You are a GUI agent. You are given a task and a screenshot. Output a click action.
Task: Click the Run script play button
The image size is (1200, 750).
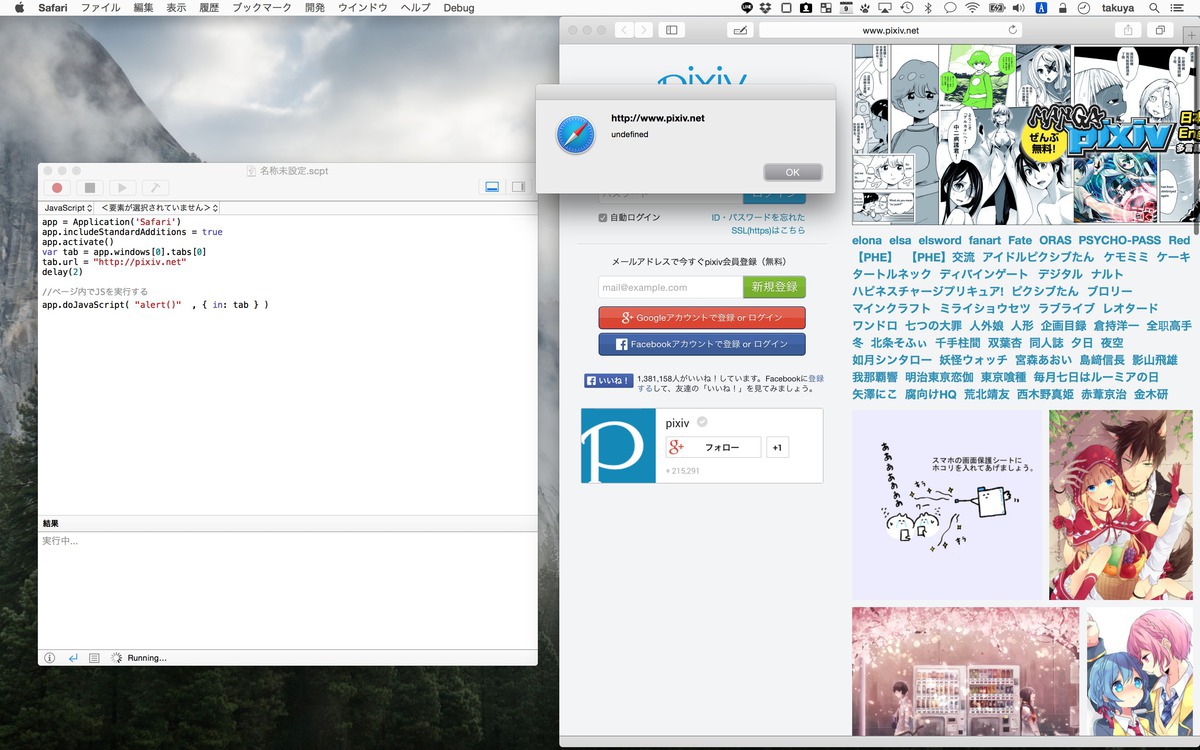[x=122, y=187]
